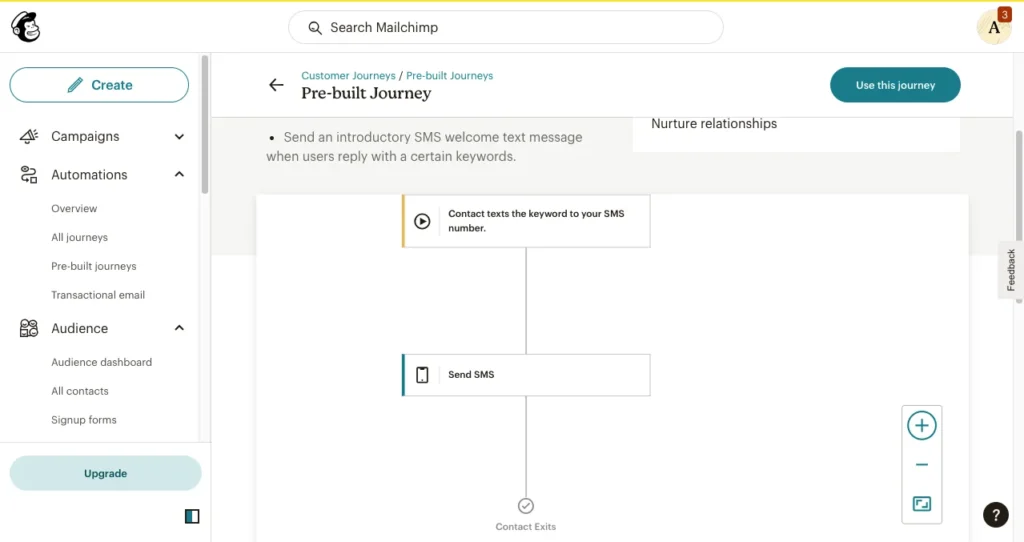1024x542 pixels.
Task: Zoom in the journey map
Action: (x=921, y=426)
